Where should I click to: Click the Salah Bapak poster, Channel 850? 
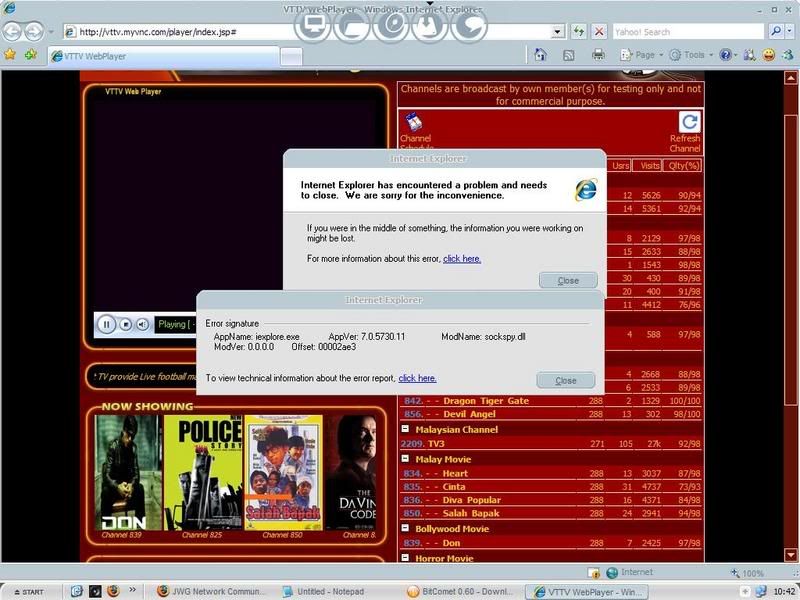[284, 472]
